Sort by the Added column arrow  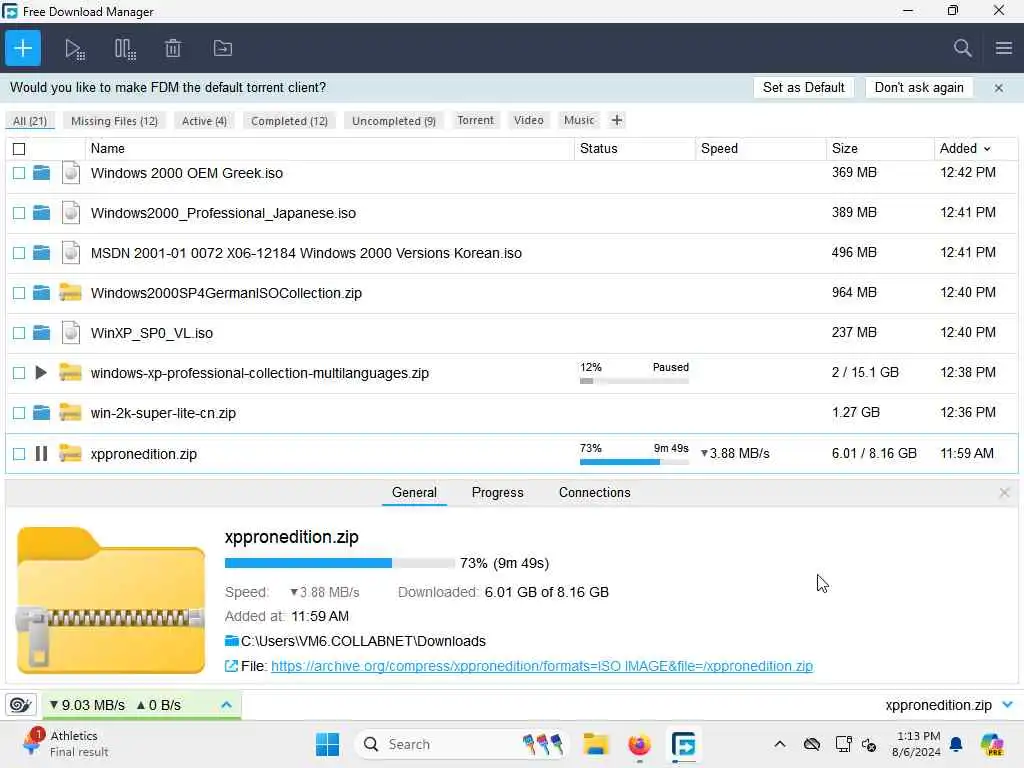pyautogui.click(x=987, y=149)
